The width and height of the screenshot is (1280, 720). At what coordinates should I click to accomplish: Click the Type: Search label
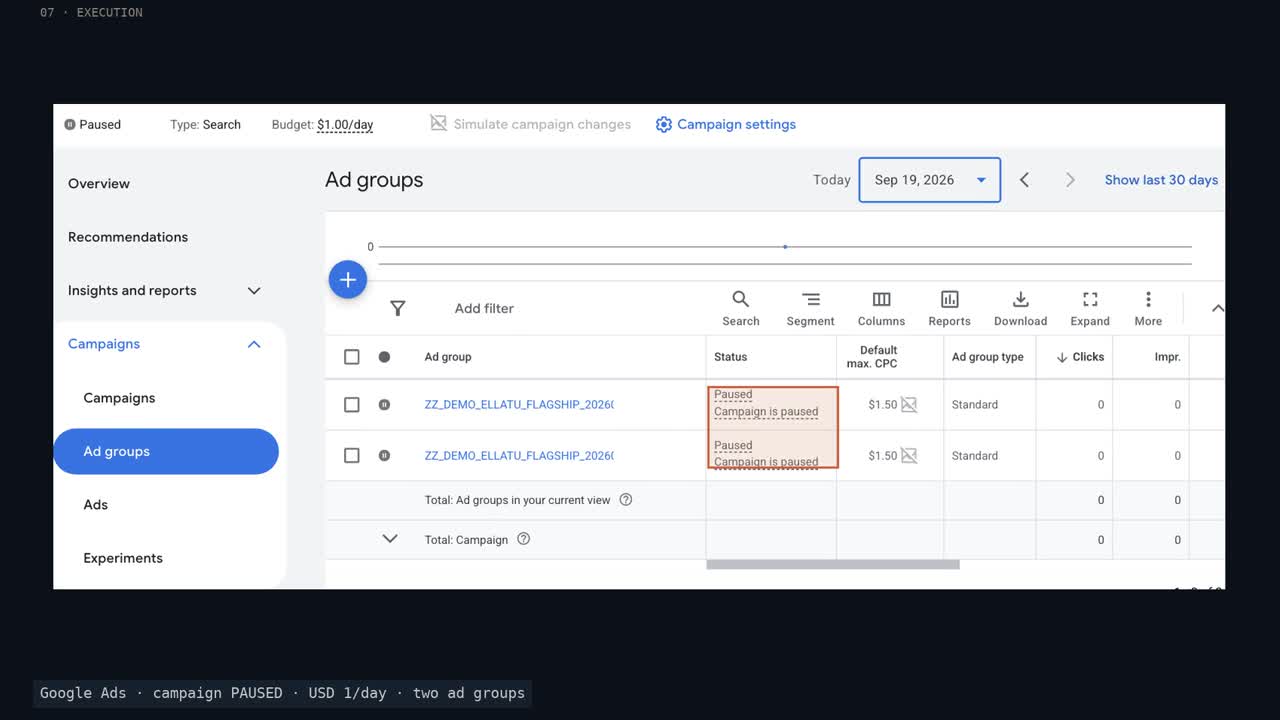click(x=205, y=125)
